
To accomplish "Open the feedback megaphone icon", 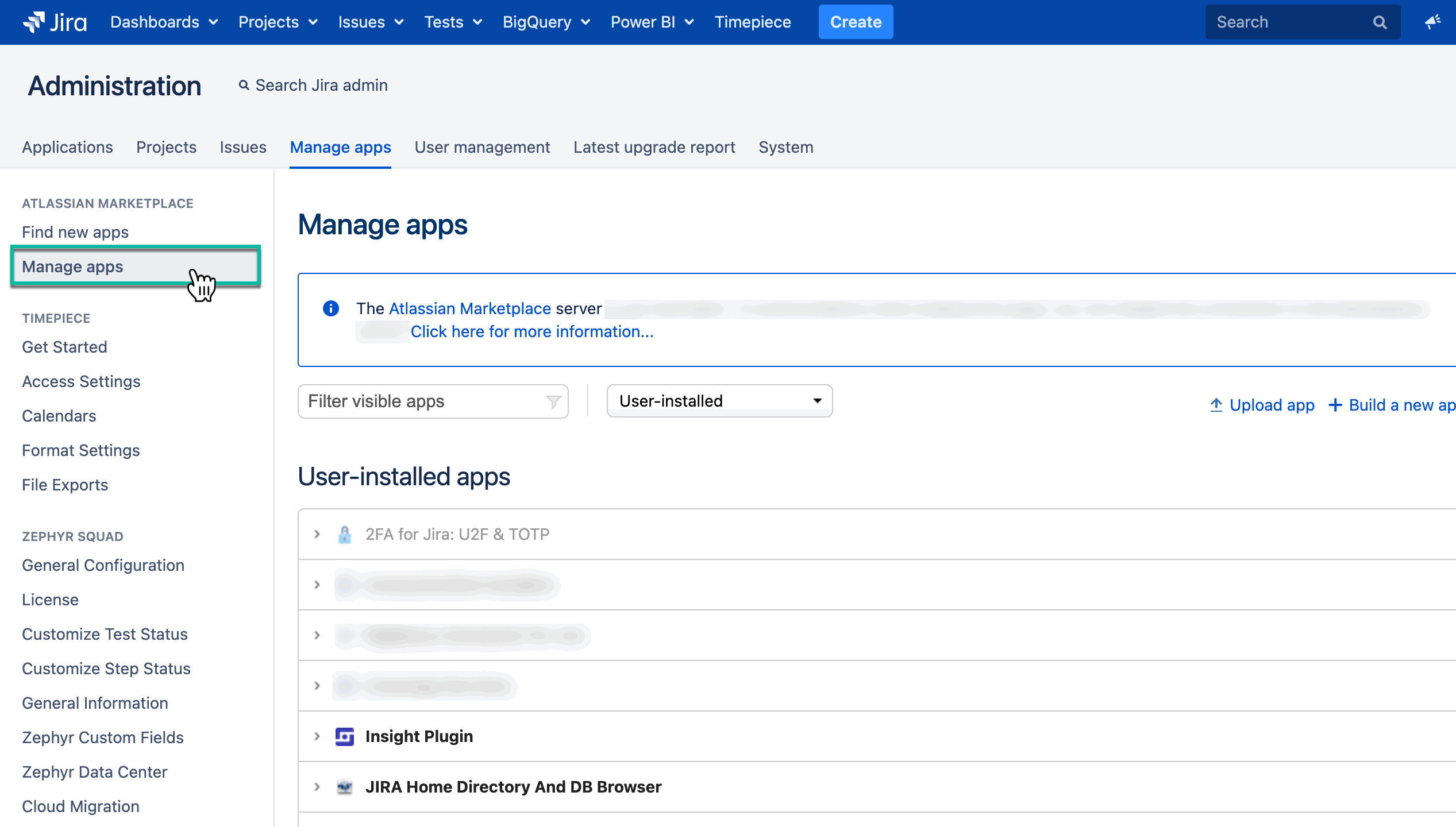I will tap(1432, 22).
